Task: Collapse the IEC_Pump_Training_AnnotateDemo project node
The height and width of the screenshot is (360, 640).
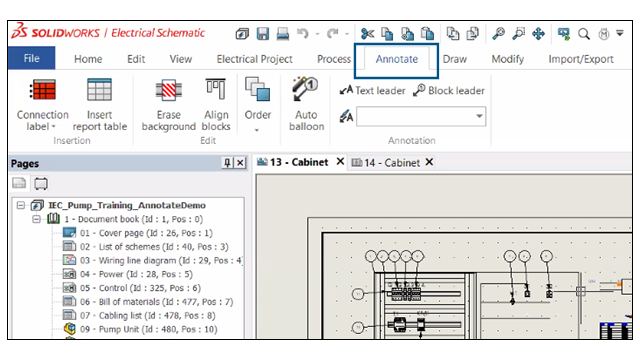Action: (21, 205)
